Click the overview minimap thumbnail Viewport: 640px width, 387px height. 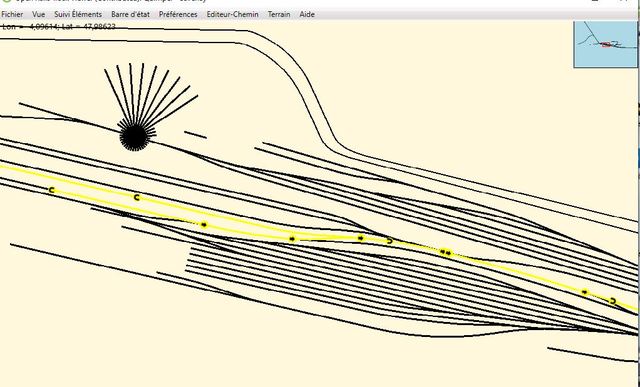tap(605, 44)
